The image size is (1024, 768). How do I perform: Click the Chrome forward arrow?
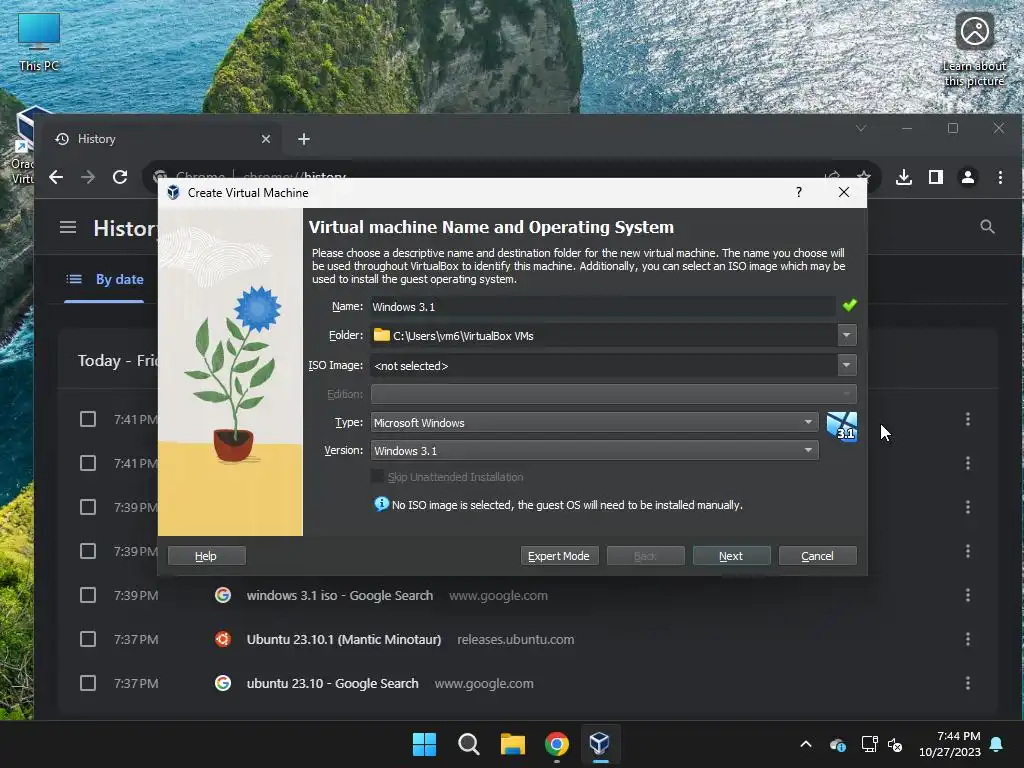point(88,177)
